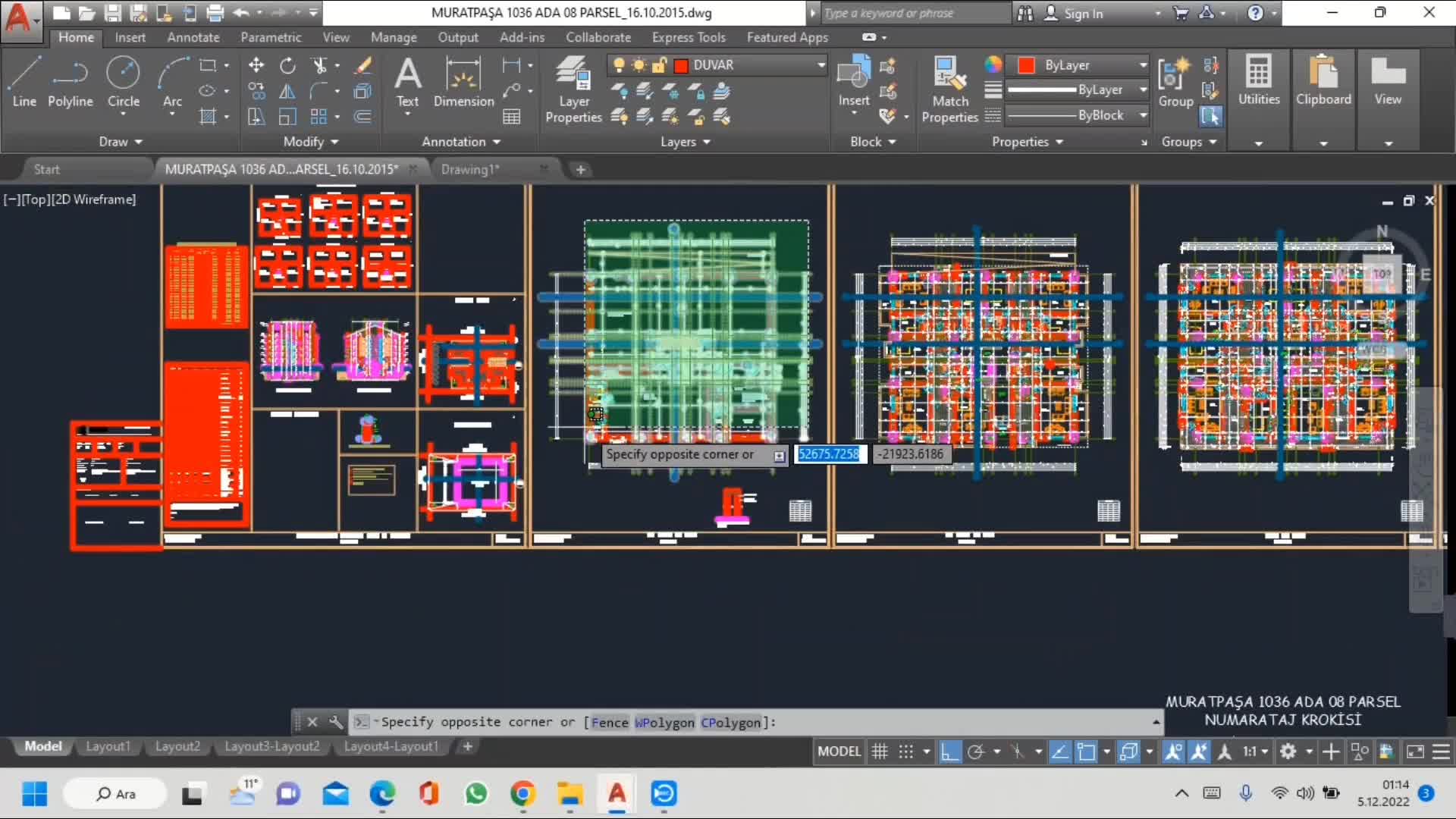
Task: Activate the Trim tool
Action: [x=320, y=65]
